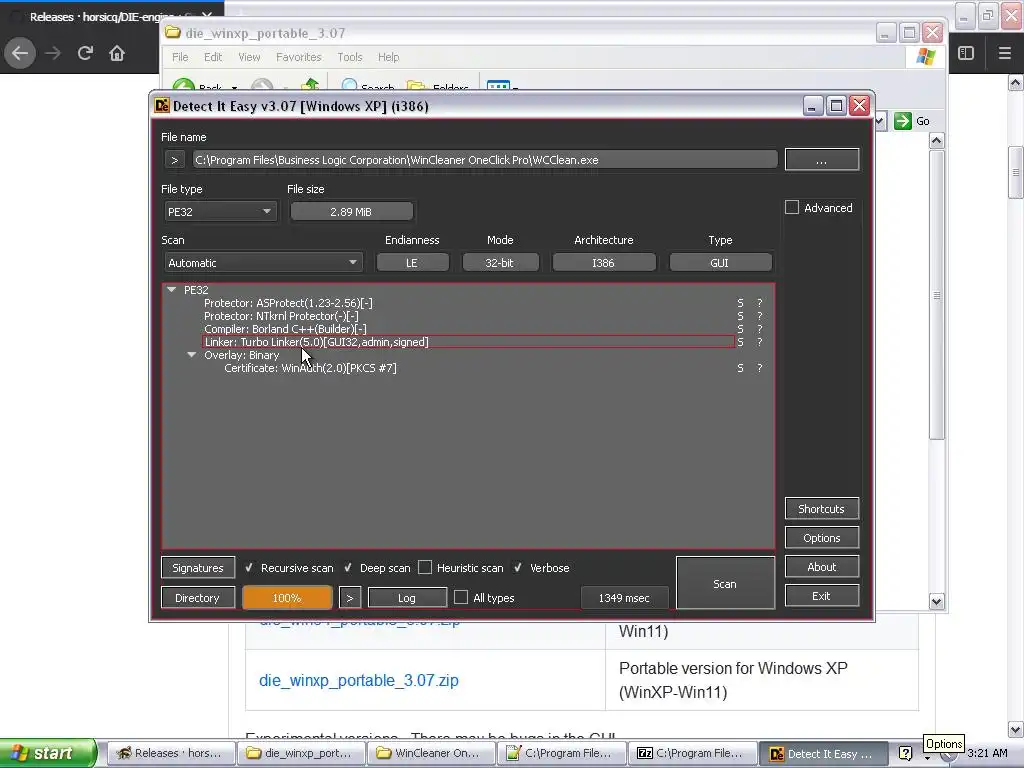Click question mark for Turbo Linker row

(760, 342)
